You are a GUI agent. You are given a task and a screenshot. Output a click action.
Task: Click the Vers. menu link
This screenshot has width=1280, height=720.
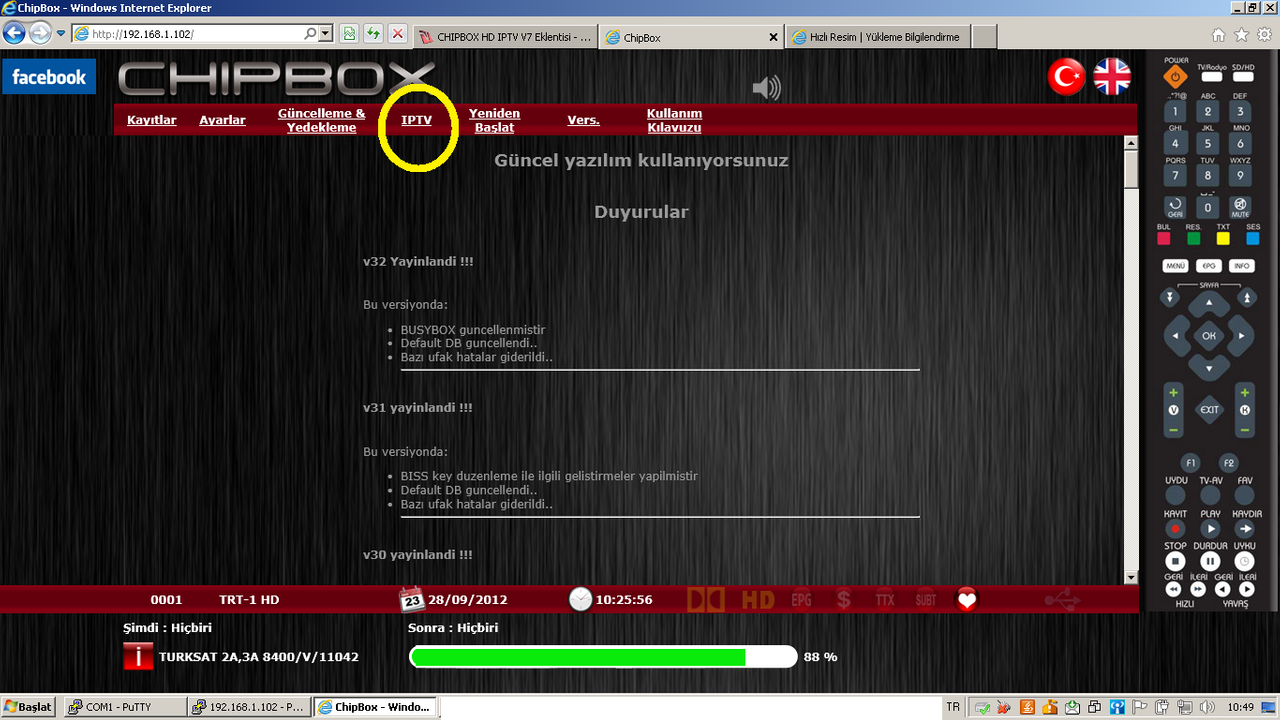point(583,120)
